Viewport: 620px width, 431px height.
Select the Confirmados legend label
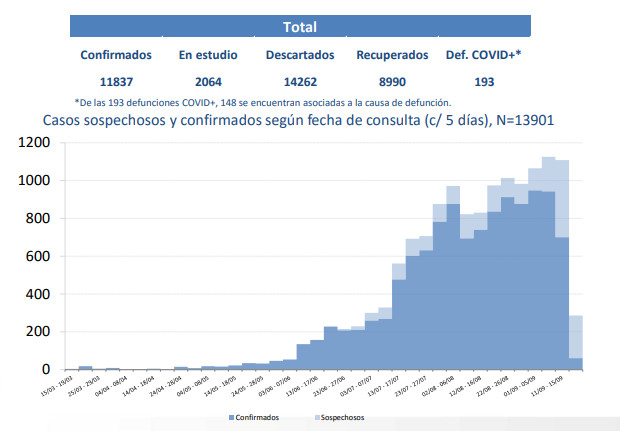pos(258,417)
